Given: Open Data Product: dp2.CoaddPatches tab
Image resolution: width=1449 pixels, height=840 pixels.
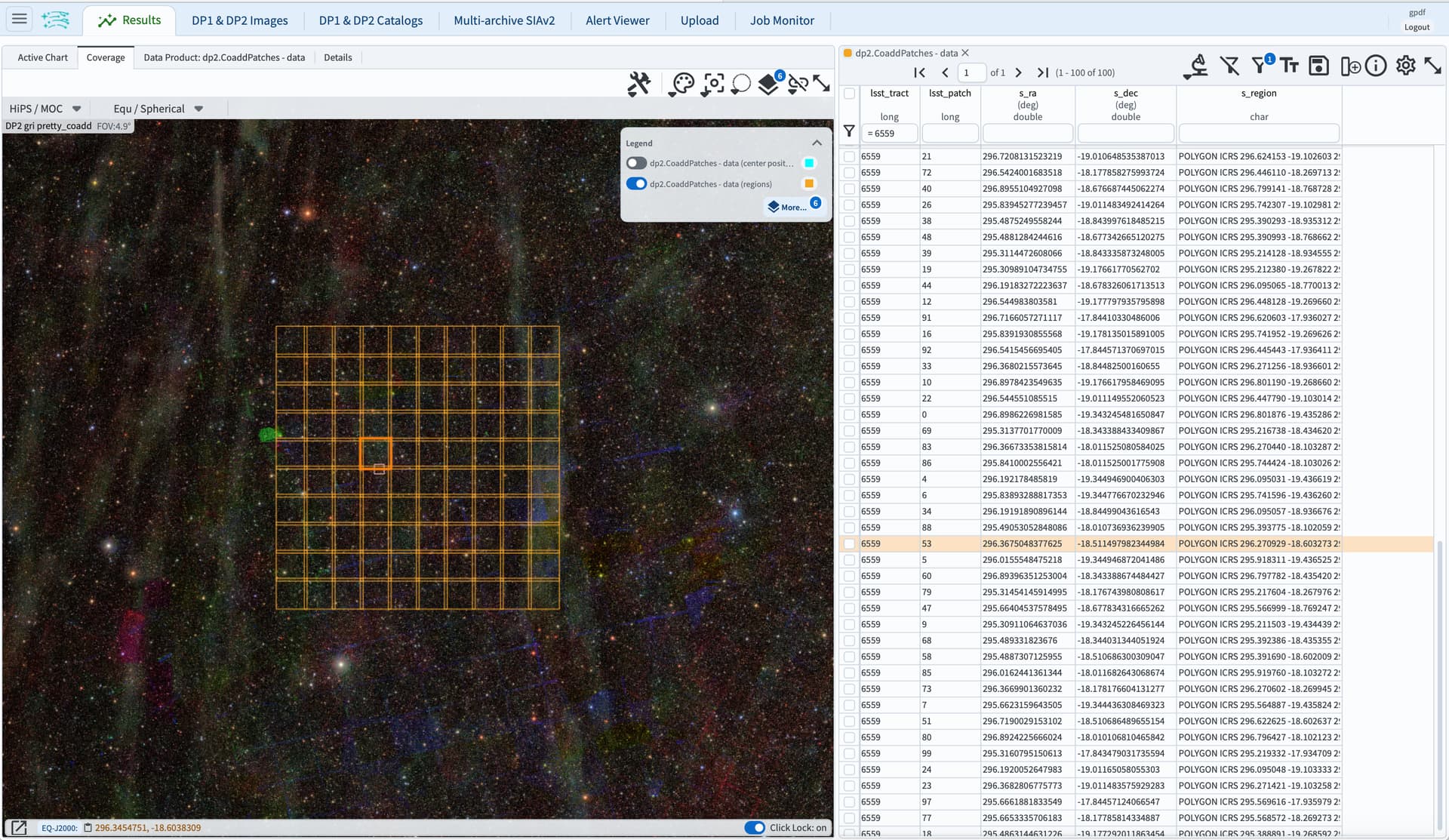Looking at the screenshot, I should [x=224, y=57].
